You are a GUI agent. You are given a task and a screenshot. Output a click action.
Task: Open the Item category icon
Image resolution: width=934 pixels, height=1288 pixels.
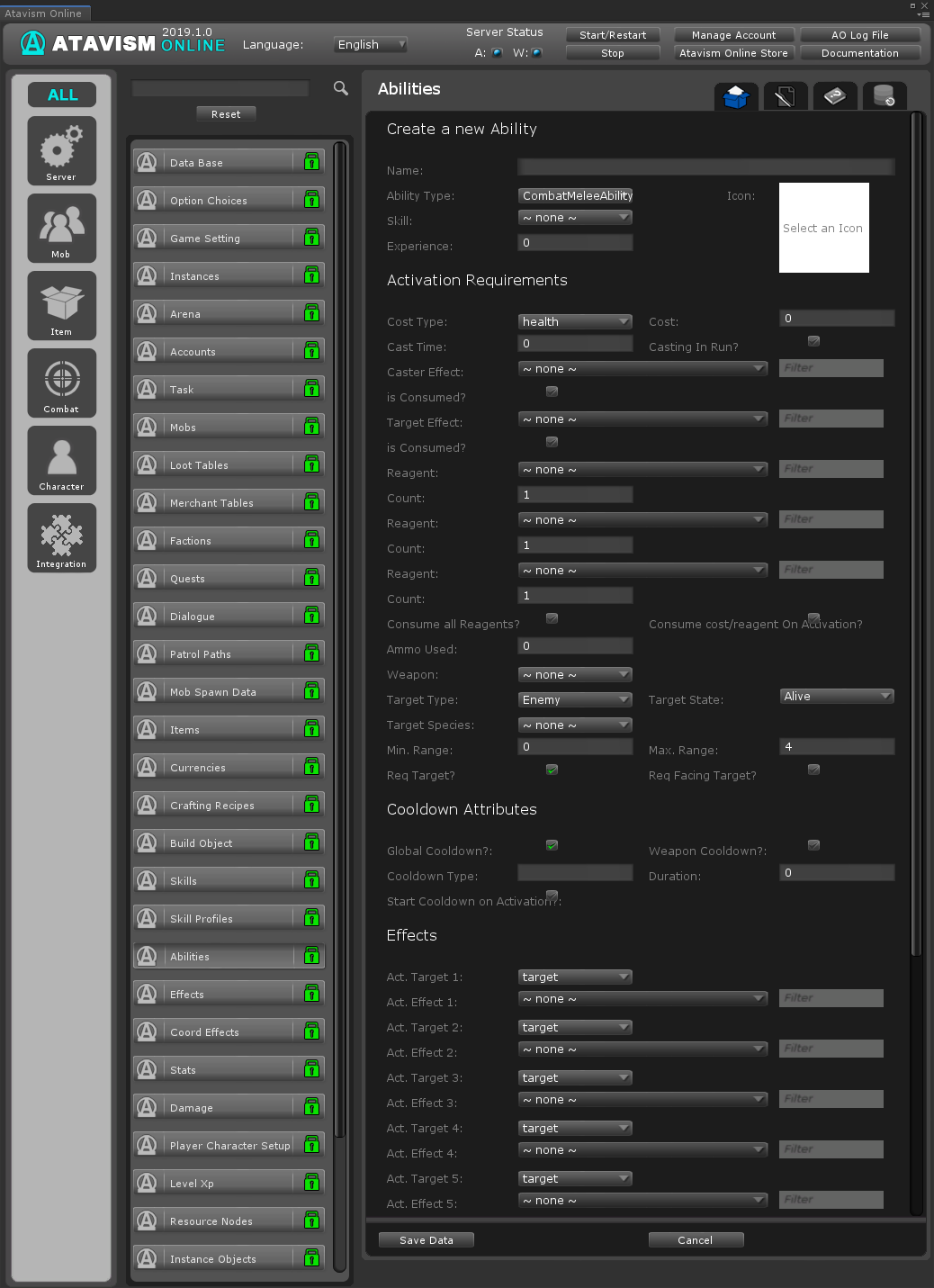click(61, 305)
